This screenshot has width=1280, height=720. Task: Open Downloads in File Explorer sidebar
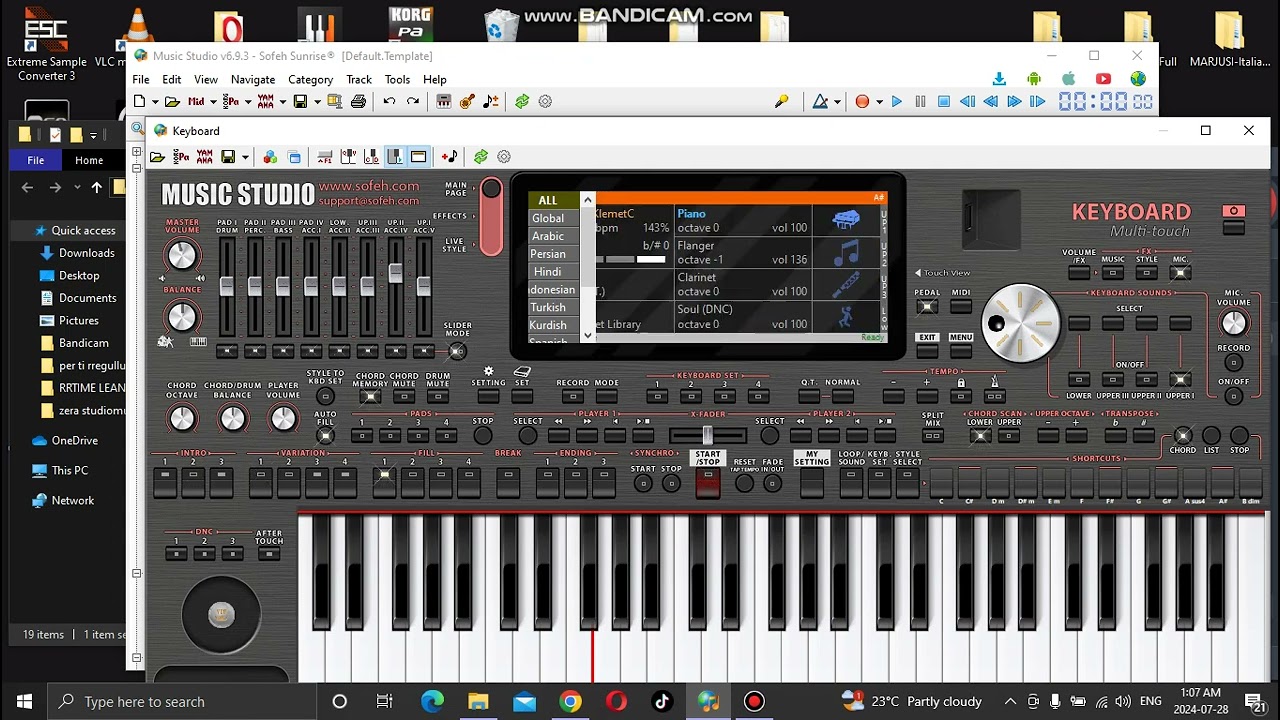coord(87,253)
